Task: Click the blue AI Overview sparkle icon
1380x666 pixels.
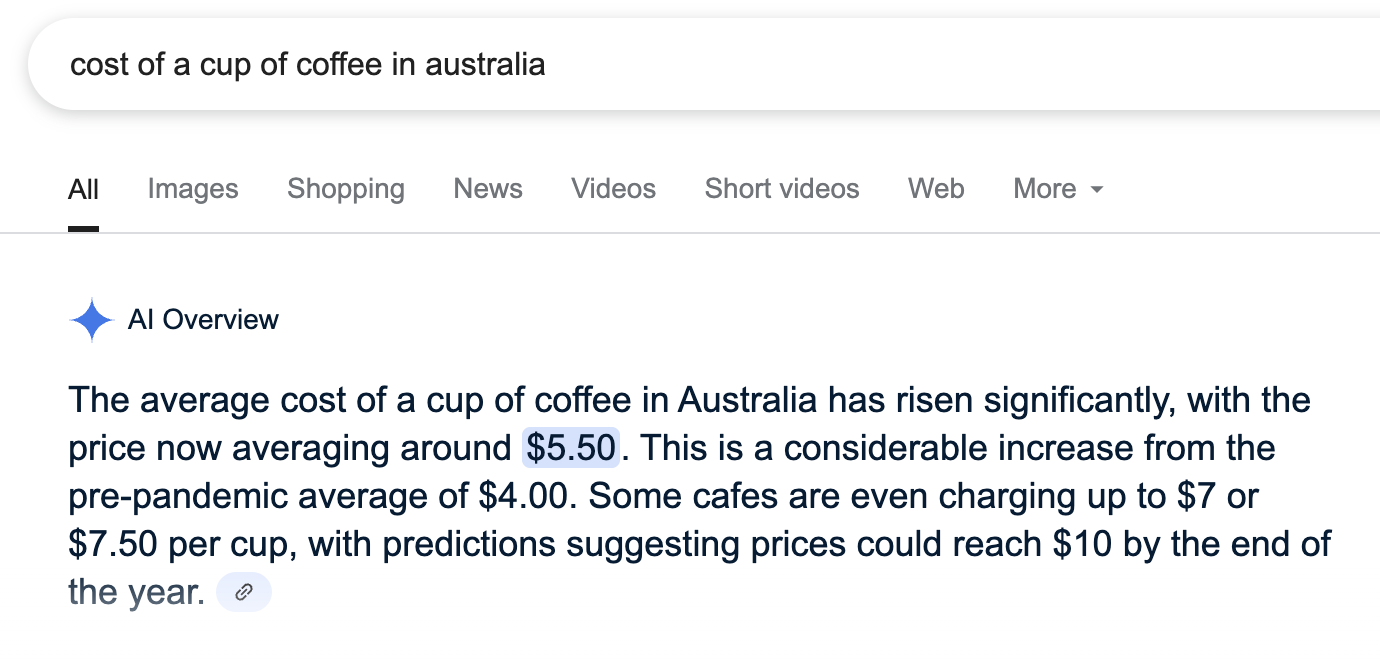Action: pyautogui.click(x=91, y=320)
